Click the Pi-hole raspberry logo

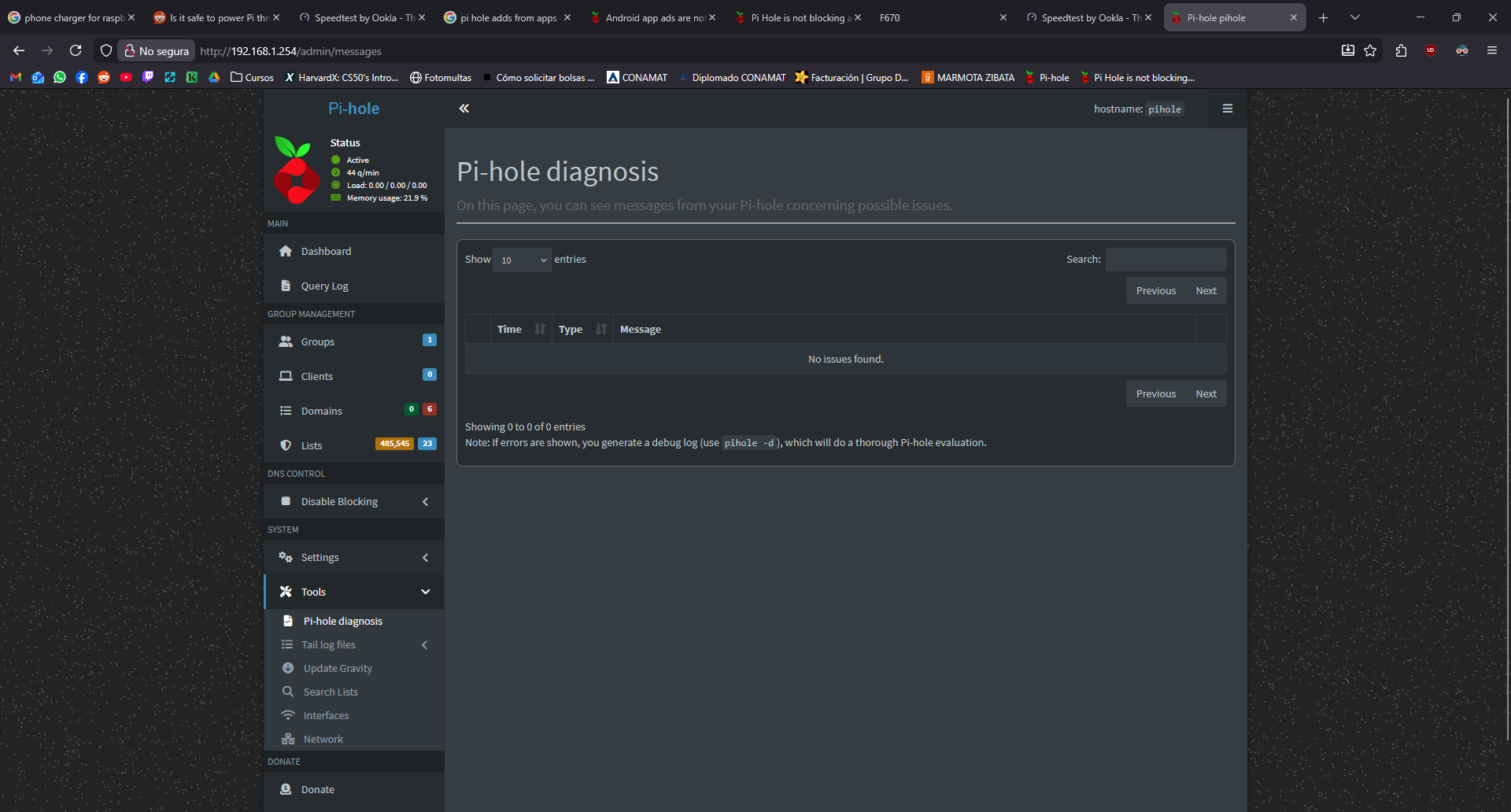pos(296,170)
